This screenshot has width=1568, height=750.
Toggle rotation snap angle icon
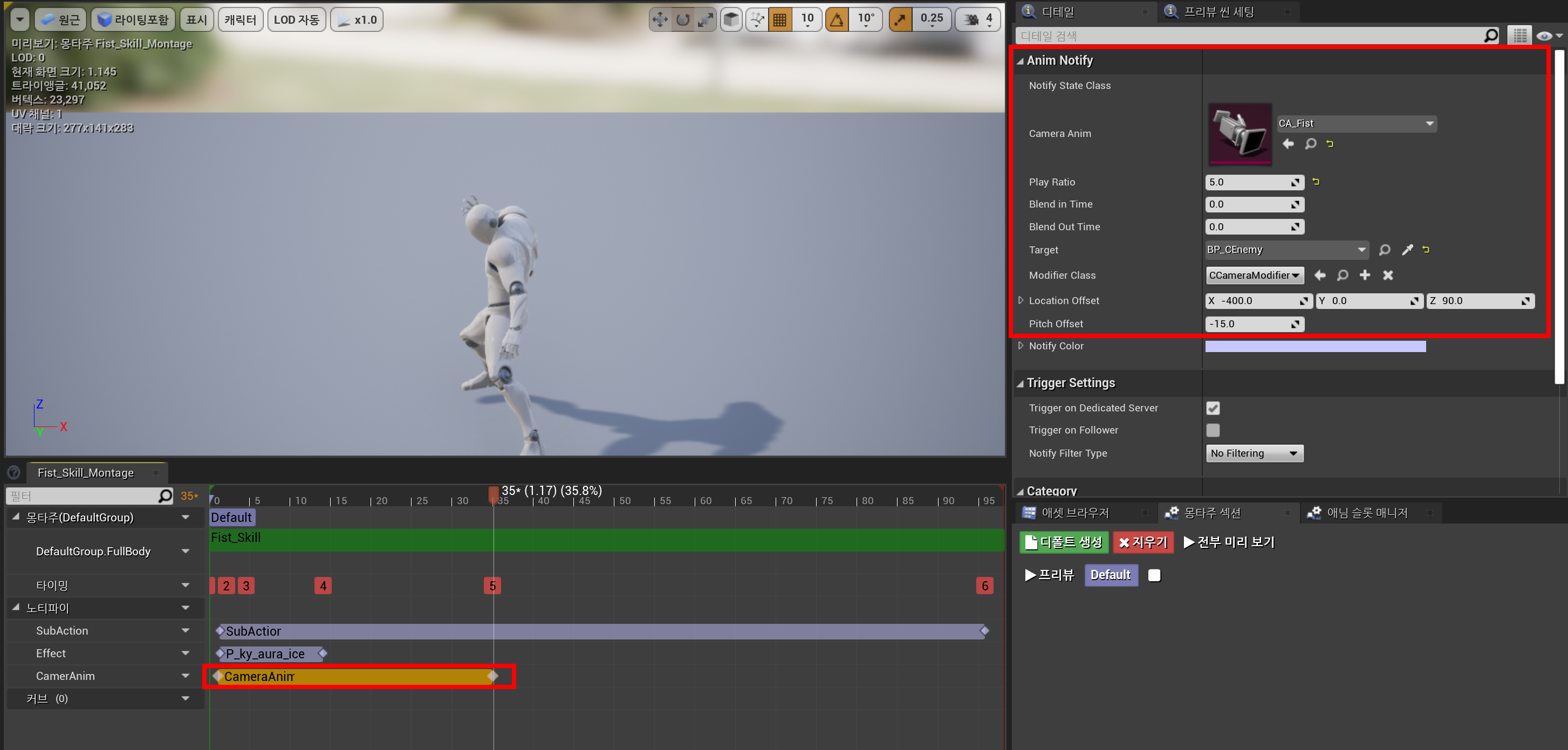coord(837,19)
